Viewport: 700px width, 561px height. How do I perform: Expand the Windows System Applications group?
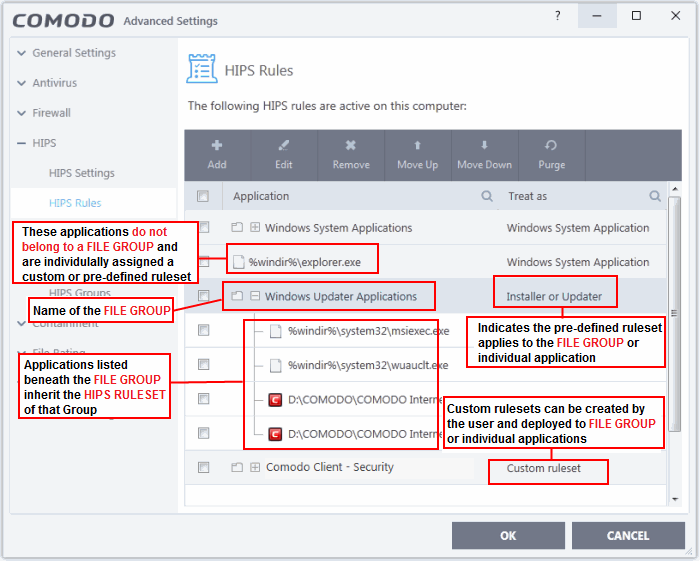[255, 228]
